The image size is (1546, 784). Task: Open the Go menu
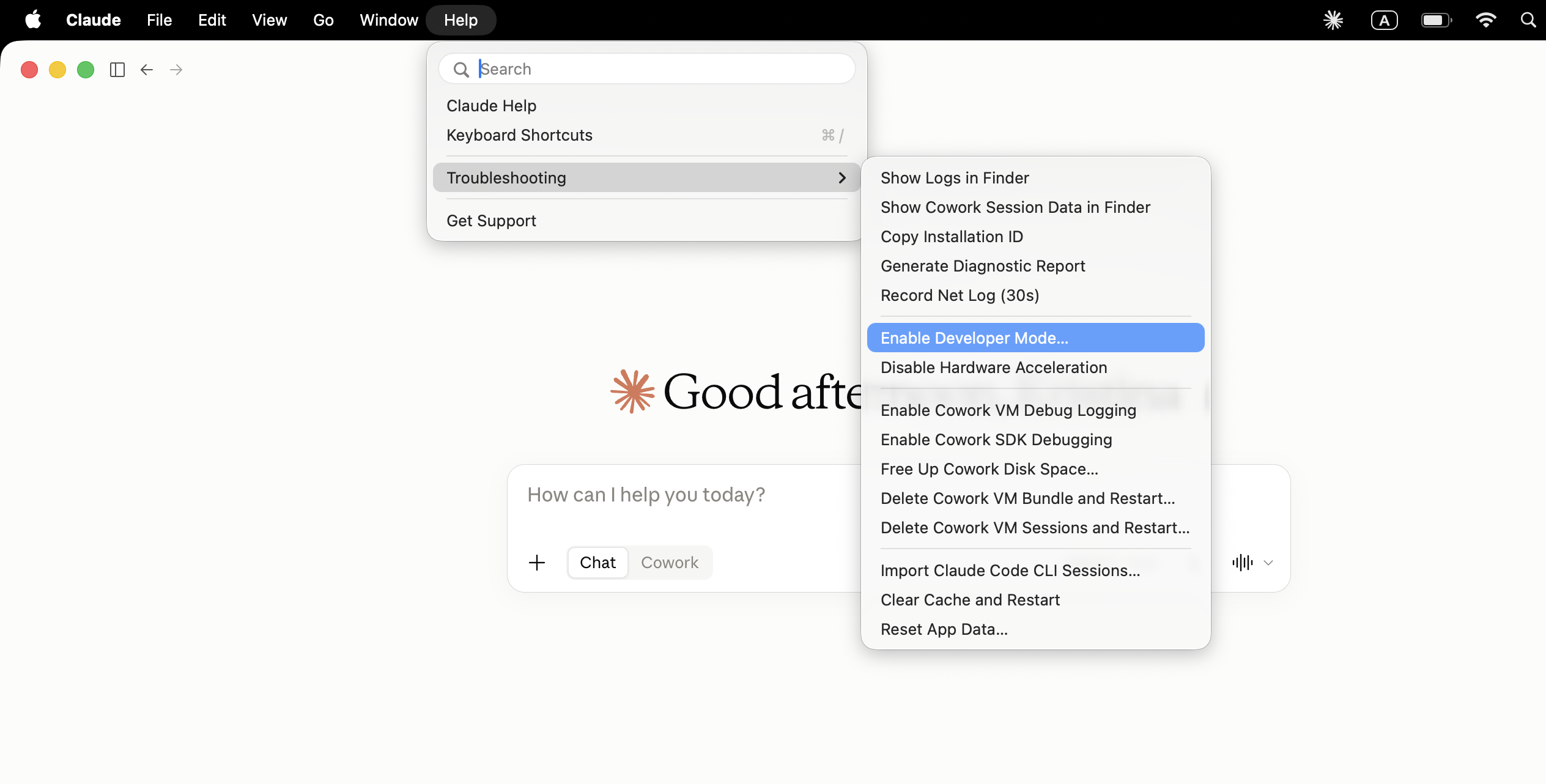pyautogui.click(x=323, y=20)
